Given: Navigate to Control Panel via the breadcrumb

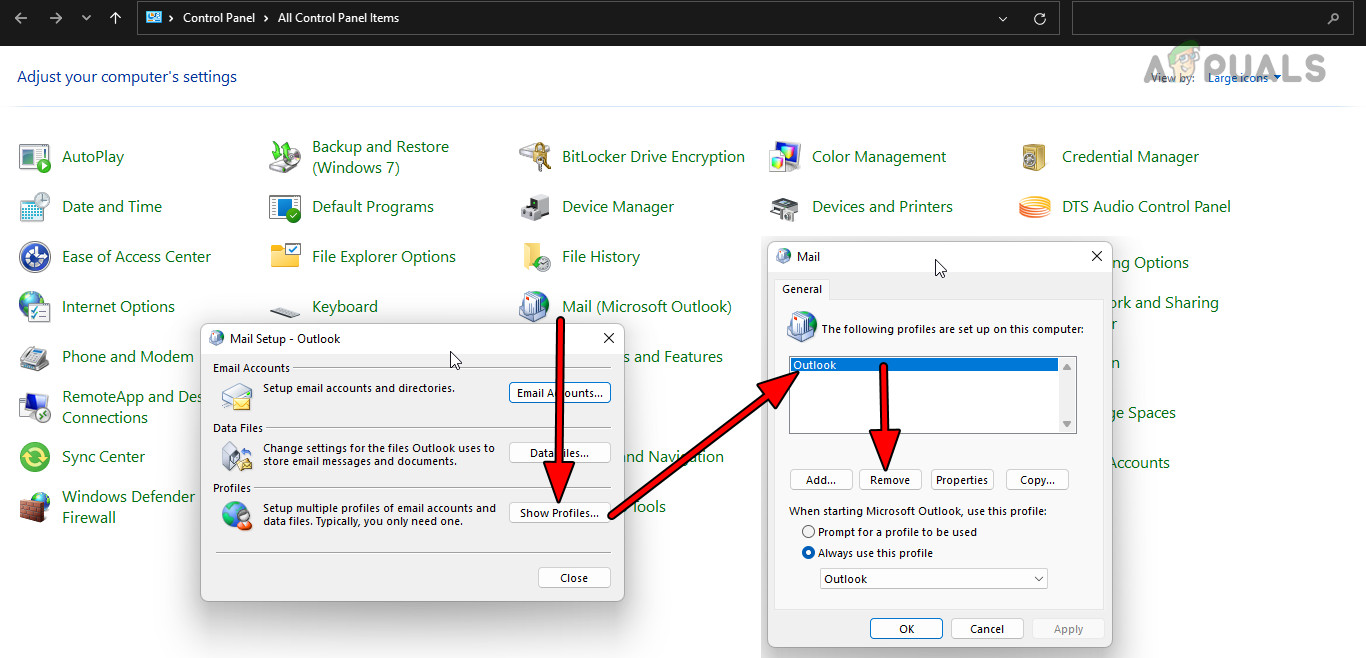Looking at the screenshot, I should click(x=219, y=17).
